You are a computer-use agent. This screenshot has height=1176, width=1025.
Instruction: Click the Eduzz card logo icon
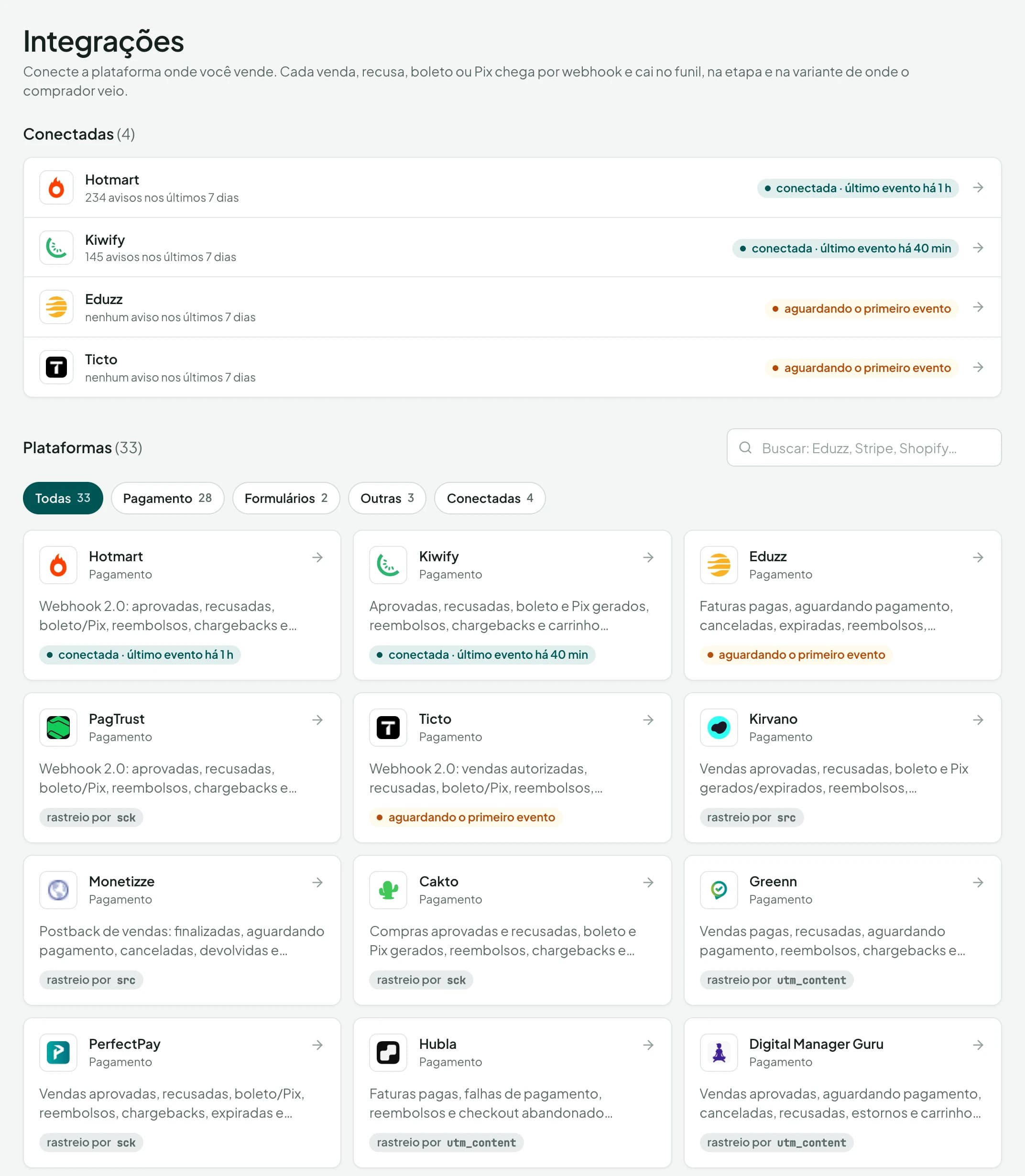click(x=719, y=565)
